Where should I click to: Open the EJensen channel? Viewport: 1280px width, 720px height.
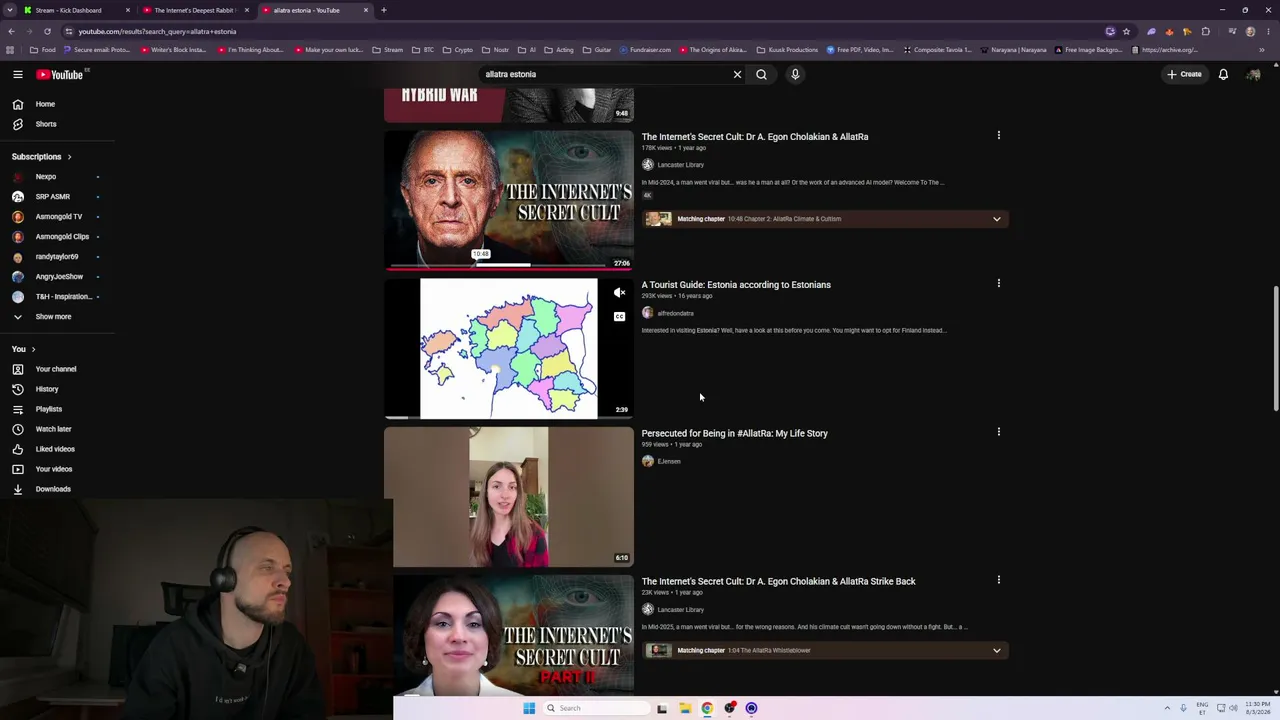tap(668, 461)
